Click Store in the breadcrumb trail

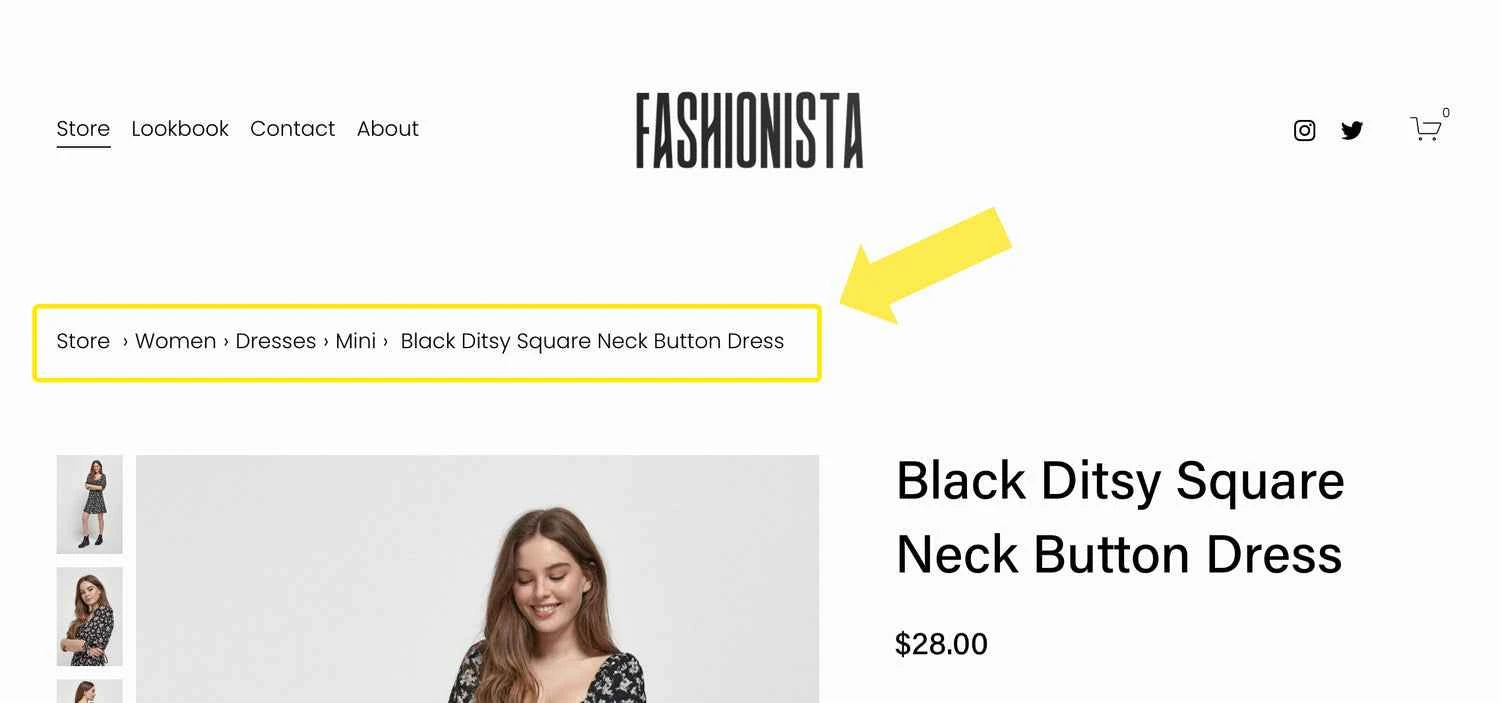(83, 341)
